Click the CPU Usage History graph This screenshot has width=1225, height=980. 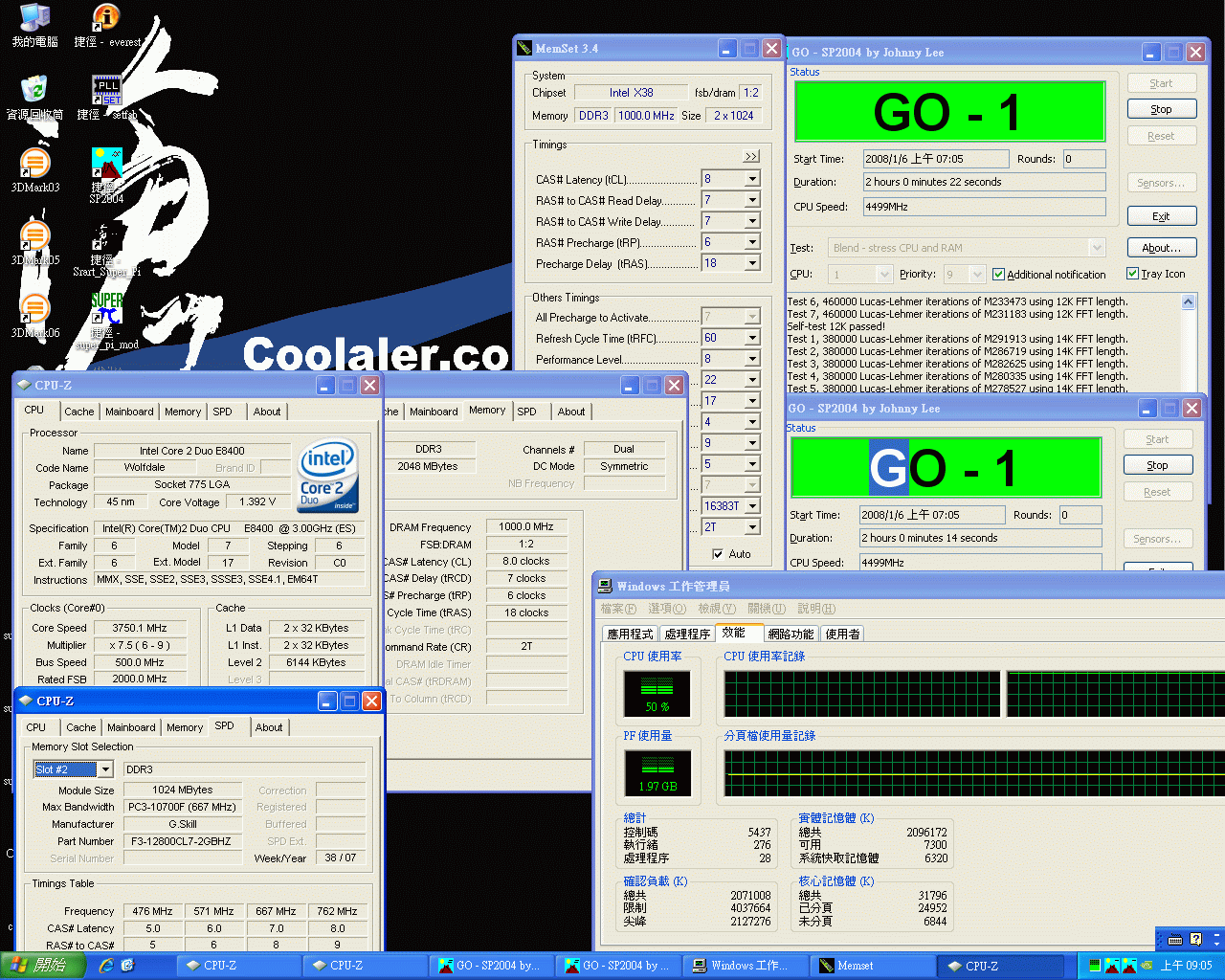(973, 694)
